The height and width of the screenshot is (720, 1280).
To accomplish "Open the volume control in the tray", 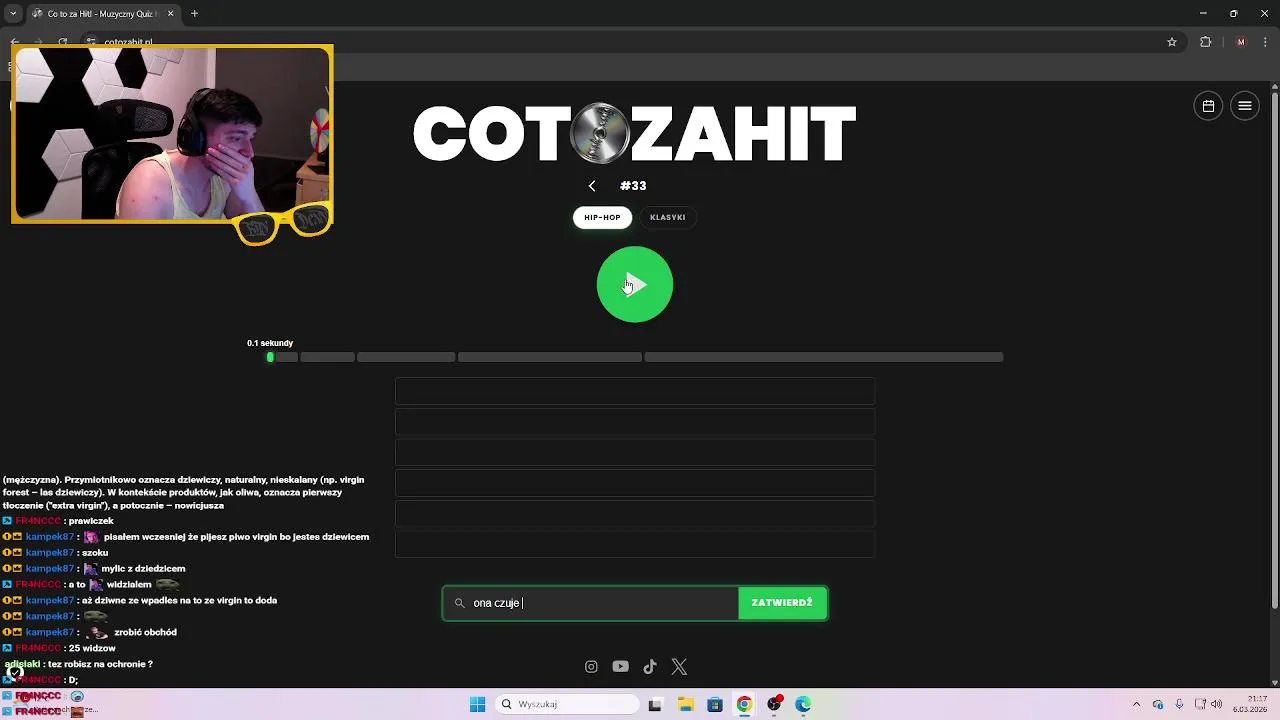I will click(1217, 704).
